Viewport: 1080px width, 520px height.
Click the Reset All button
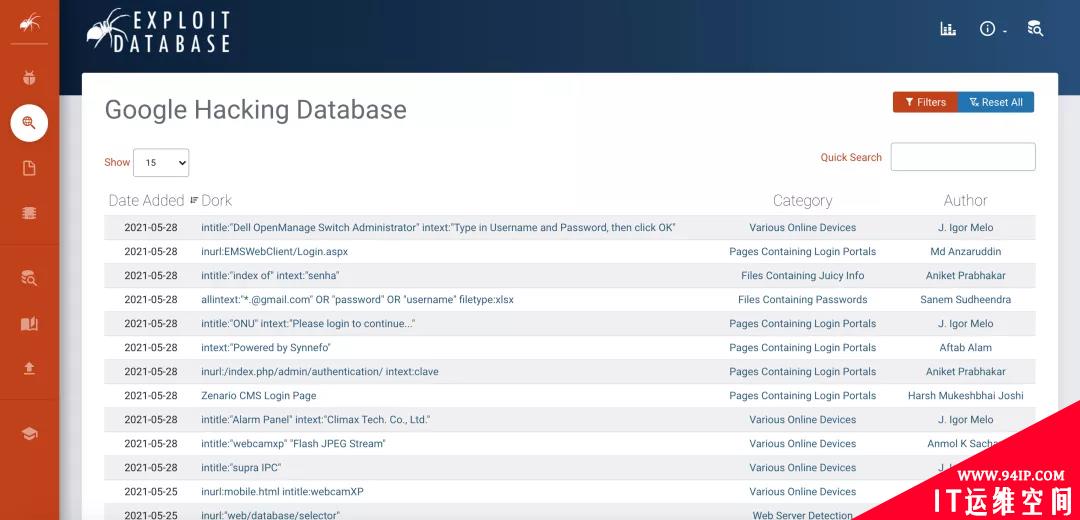[x=996, y=102]
